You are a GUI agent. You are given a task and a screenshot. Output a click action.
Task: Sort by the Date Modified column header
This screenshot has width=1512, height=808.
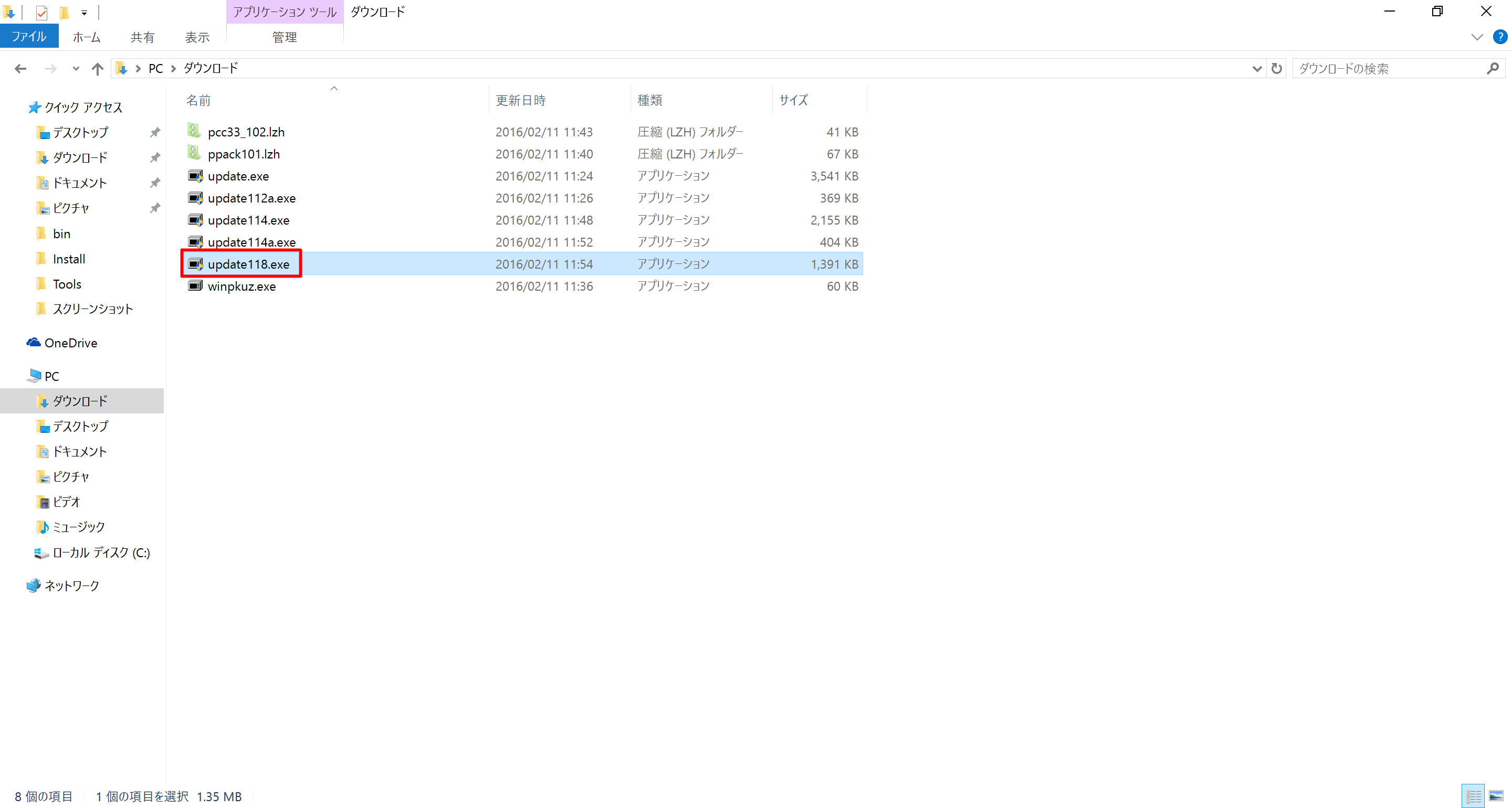(x=560, y=100)
